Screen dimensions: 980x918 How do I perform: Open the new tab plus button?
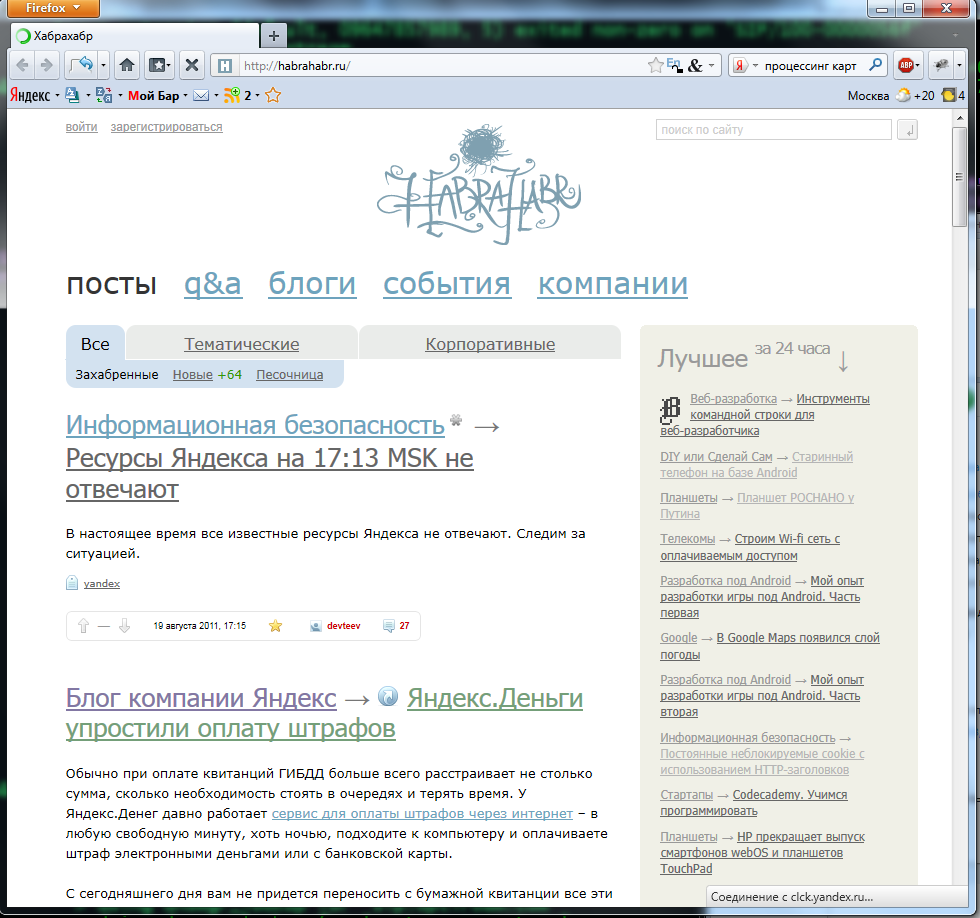point(274,36)
